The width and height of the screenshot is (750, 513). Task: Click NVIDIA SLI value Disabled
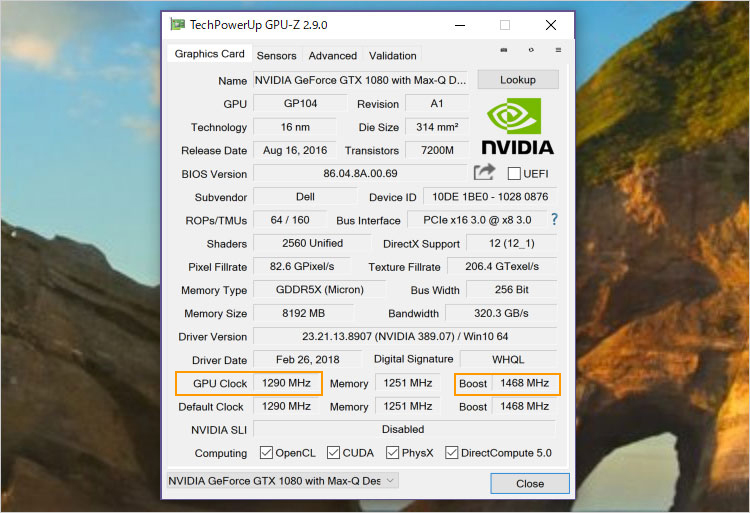[405, 429]
